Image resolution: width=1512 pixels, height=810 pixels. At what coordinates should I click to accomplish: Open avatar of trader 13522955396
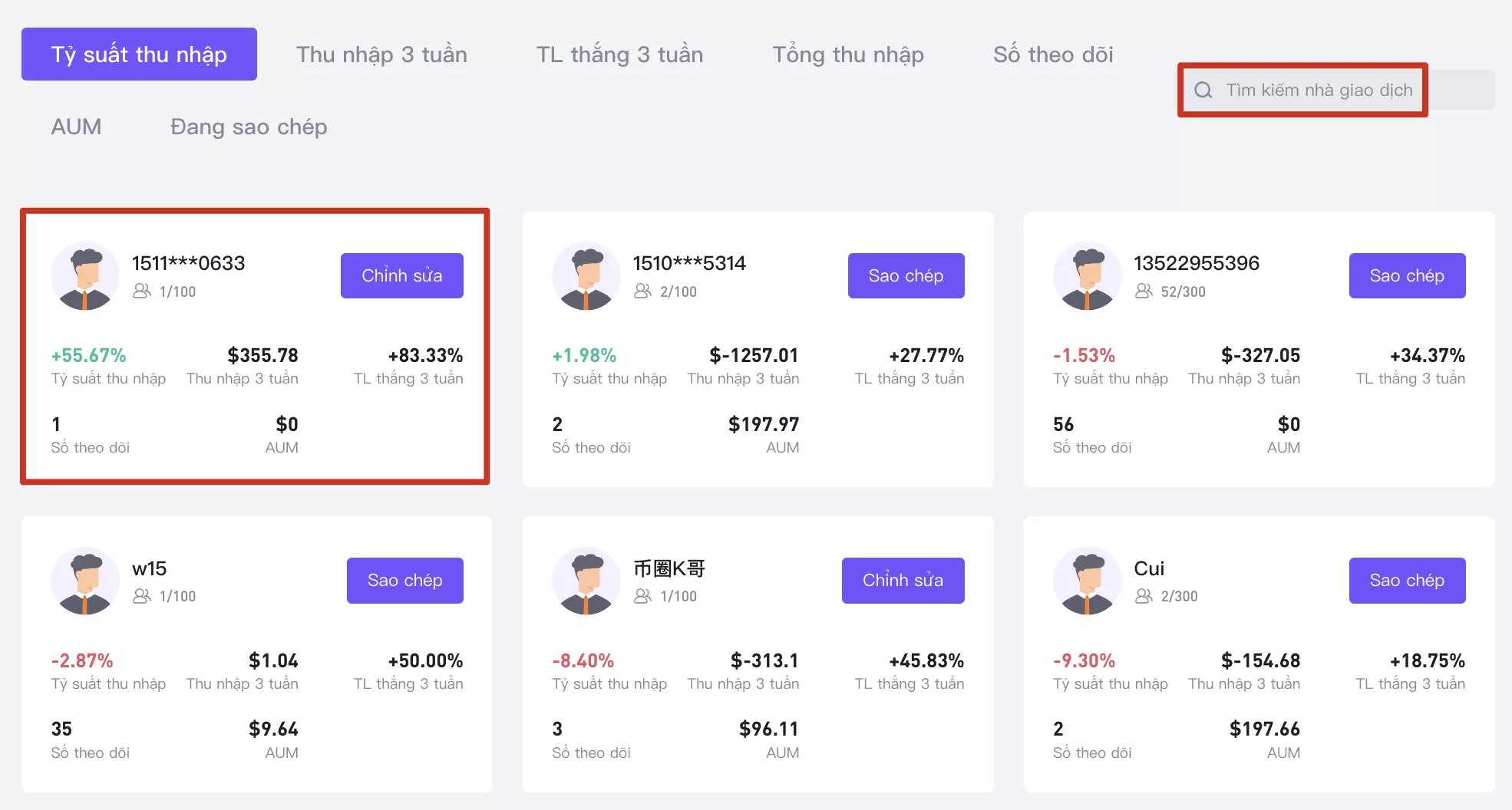[1088, 276]
